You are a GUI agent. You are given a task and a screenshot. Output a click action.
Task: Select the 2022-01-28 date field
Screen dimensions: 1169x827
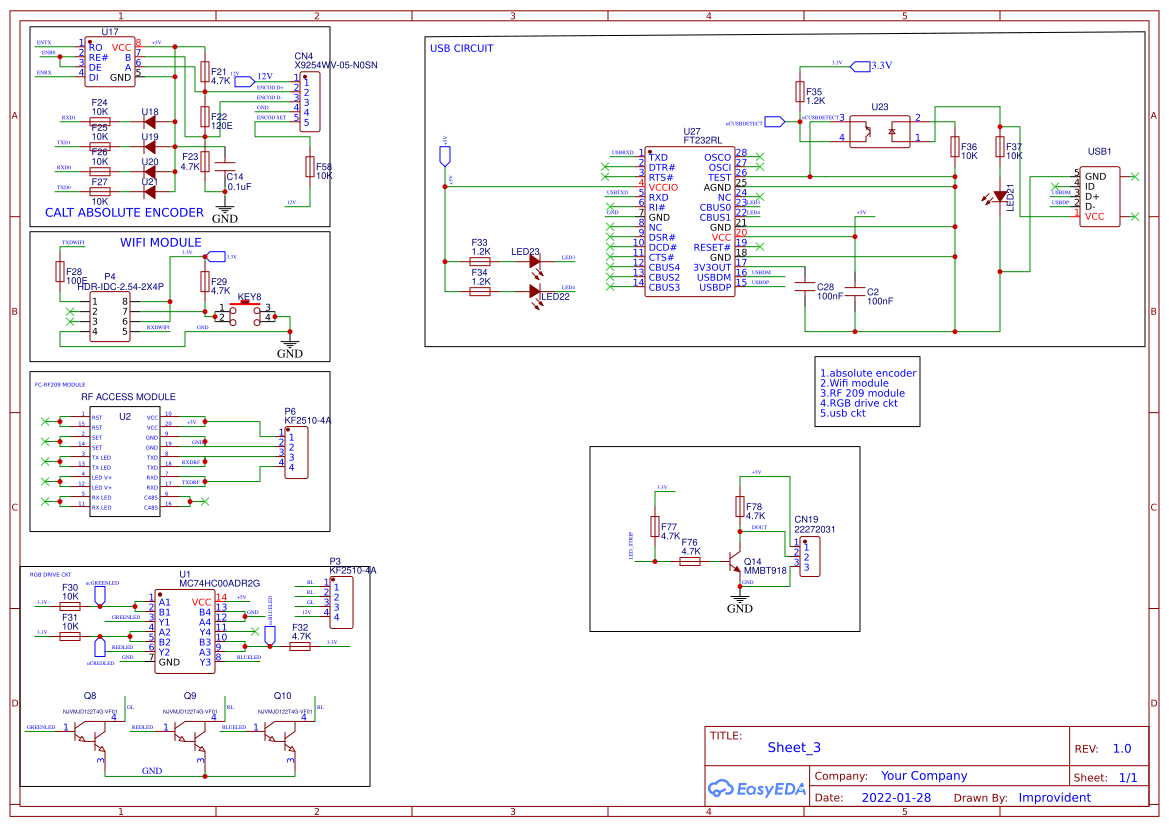895,798
